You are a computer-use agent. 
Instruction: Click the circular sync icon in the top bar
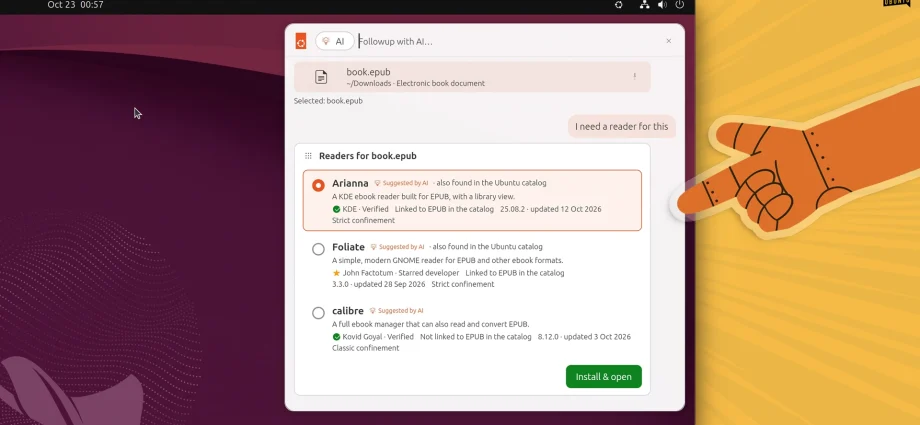tap(618, 5)
